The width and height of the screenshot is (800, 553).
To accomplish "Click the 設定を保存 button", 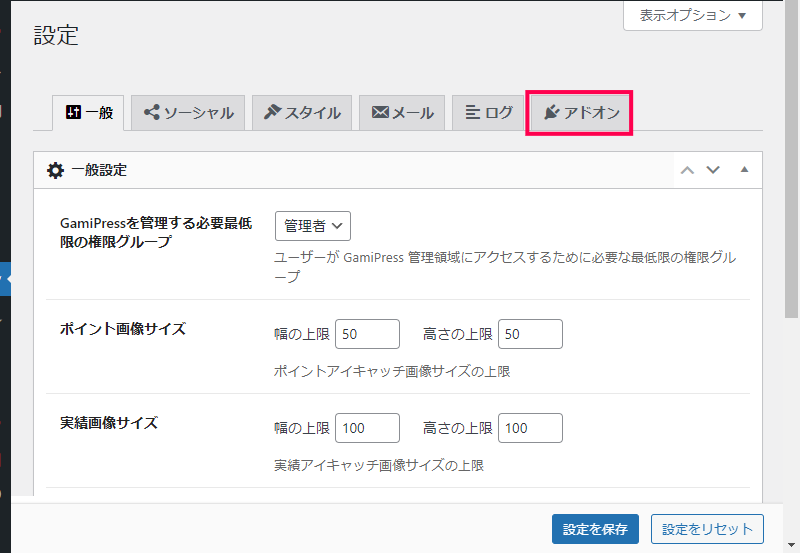I will [x=595, y=529].
